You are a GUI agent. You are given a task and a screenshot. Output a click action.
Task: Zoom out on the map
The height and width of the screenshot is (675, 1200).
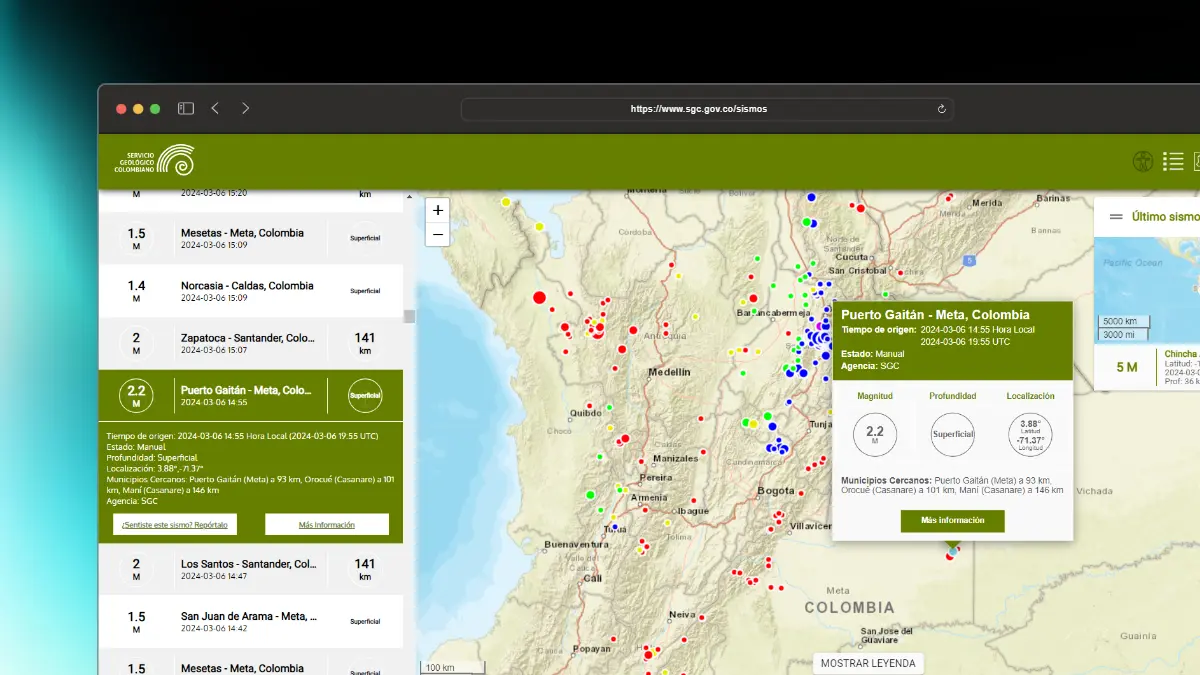tap(438, 234)
